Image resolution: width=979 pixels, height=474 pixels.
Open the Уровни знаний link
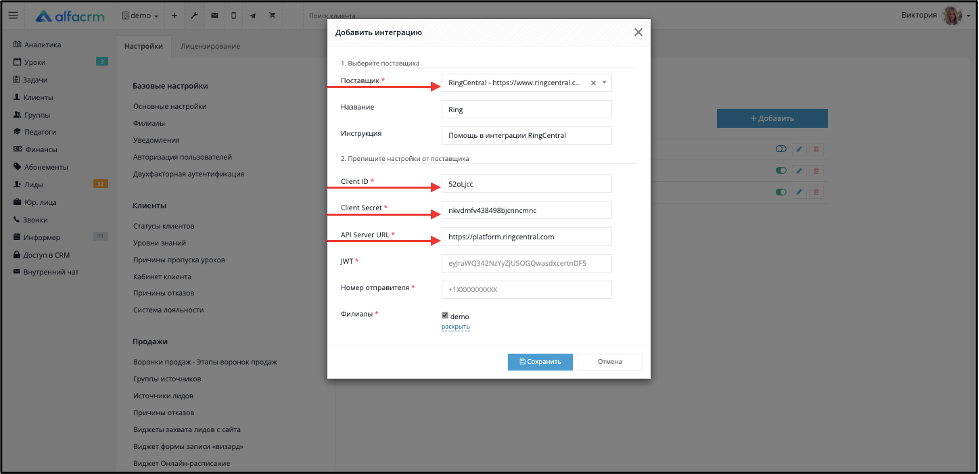coord(159,243)
